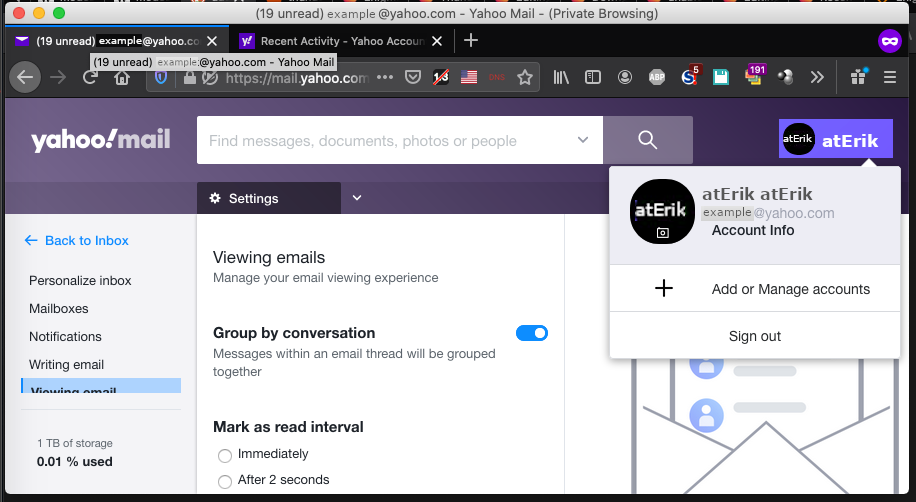Viewport: 916px width, 502px height.
Task: Select the Immediately radio button
Action: pyautogui.click(x=225, y=455)
